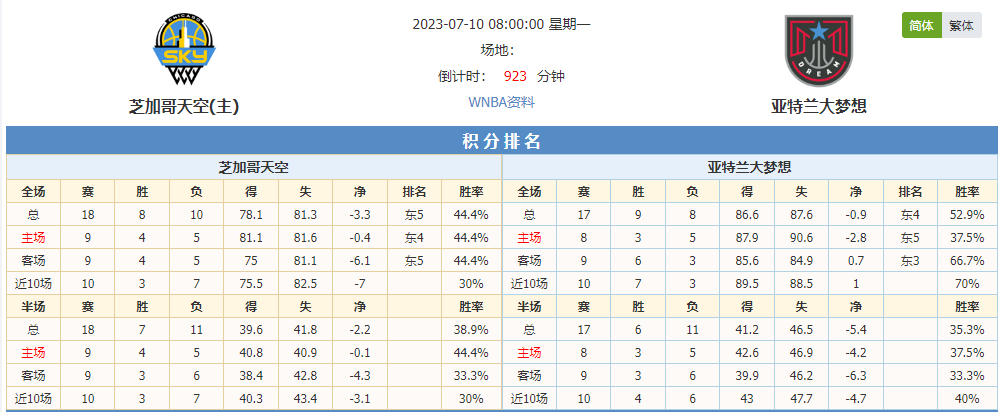Click Chicago's net value -3.3
1000x412 pixels.
(x=360, y=215)
